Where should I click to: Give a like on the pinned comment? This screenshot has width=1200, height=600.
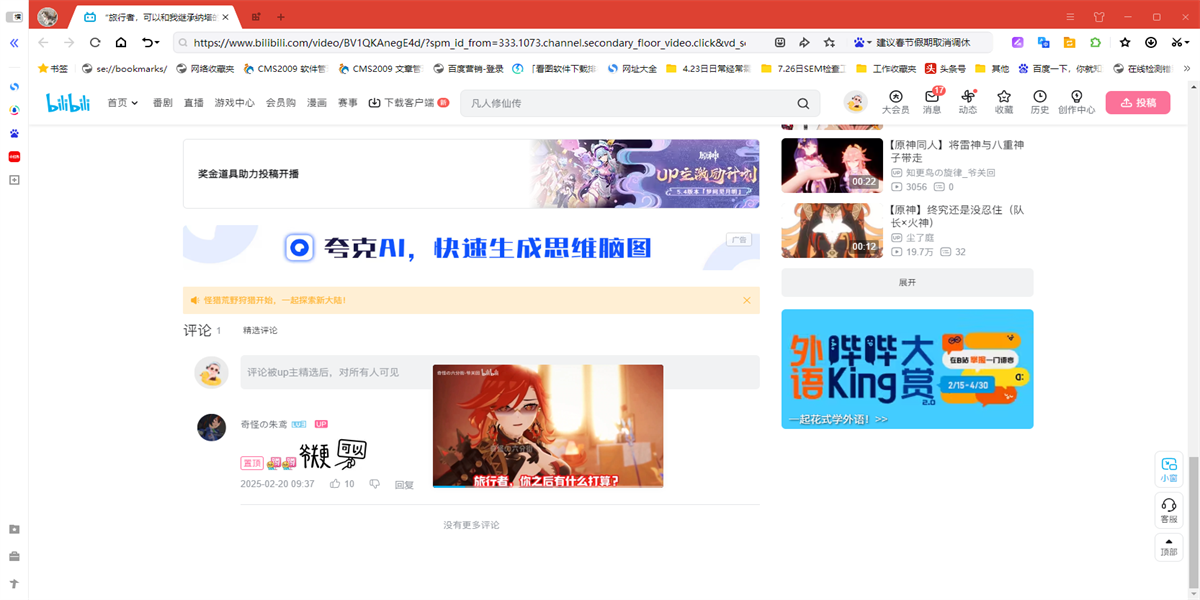pos(338,483)
